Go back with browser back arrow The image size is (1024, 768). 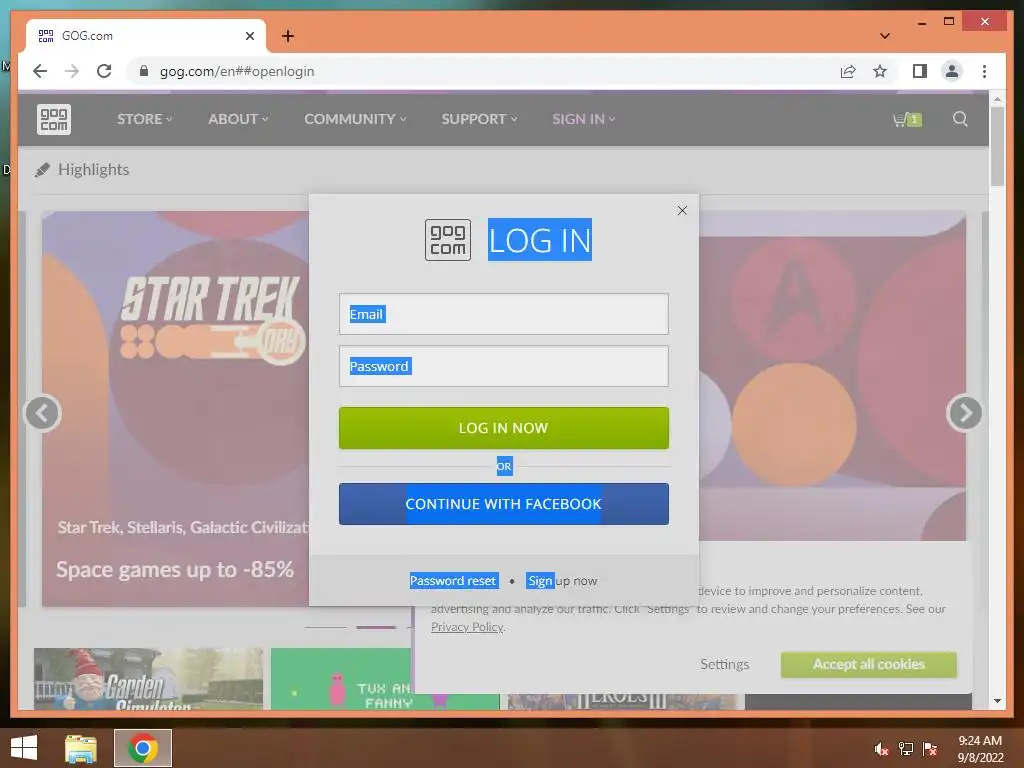pyautogui.click(x=40, y=71)
